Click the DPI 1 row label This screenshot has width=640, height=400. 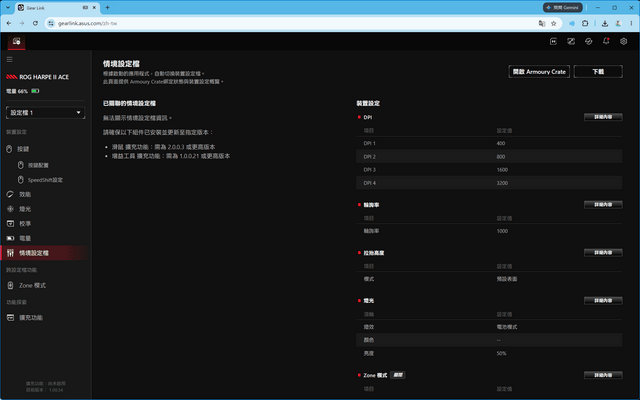[x=369, y=143]
